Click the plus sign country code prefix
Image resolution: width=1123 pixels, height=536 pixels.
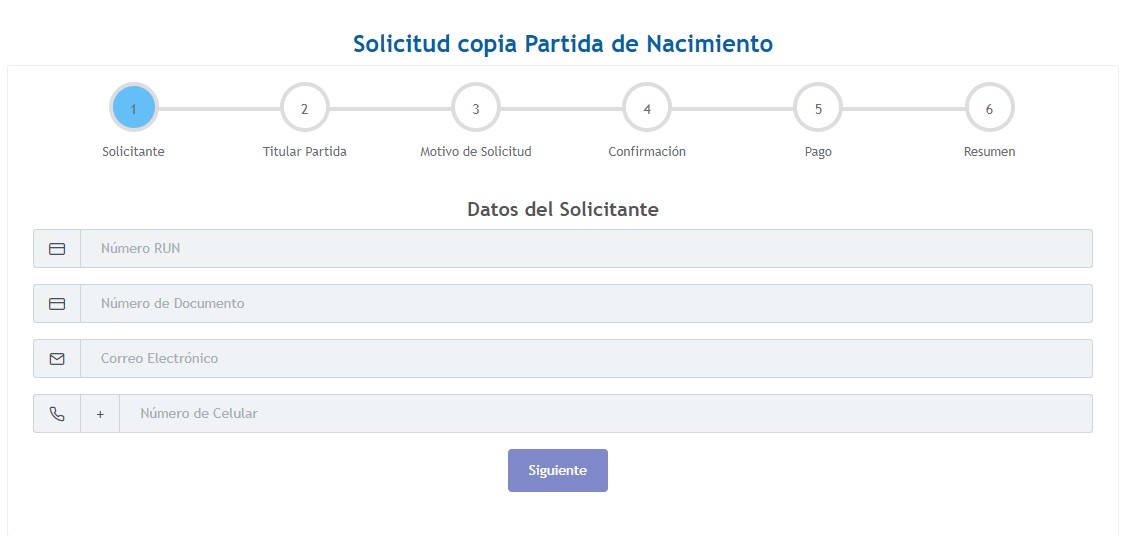tap(100, 414)
